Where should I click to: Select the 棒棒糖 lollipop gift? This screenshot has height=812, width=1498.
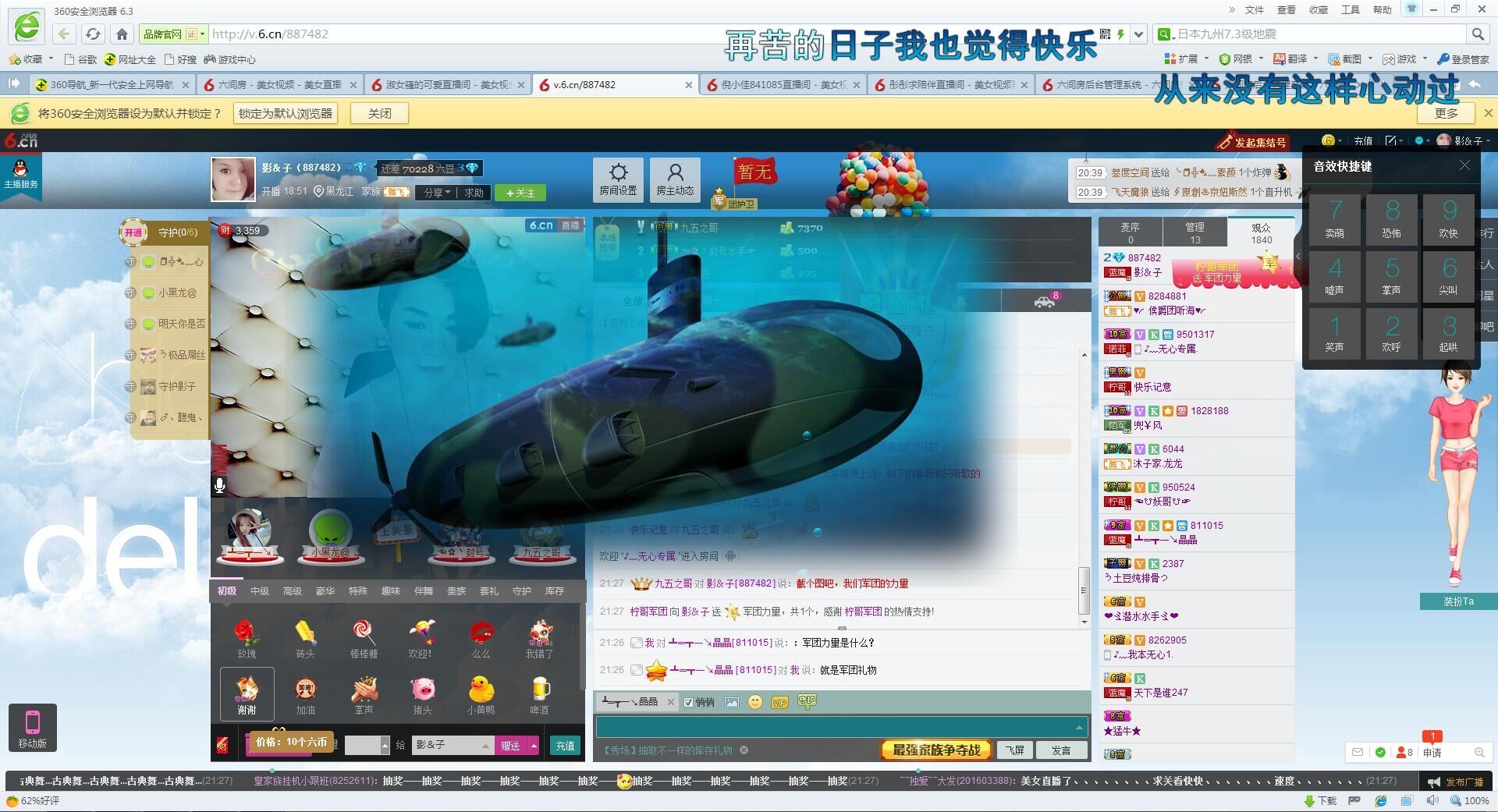pyautogui.click(x=364, y=639)
